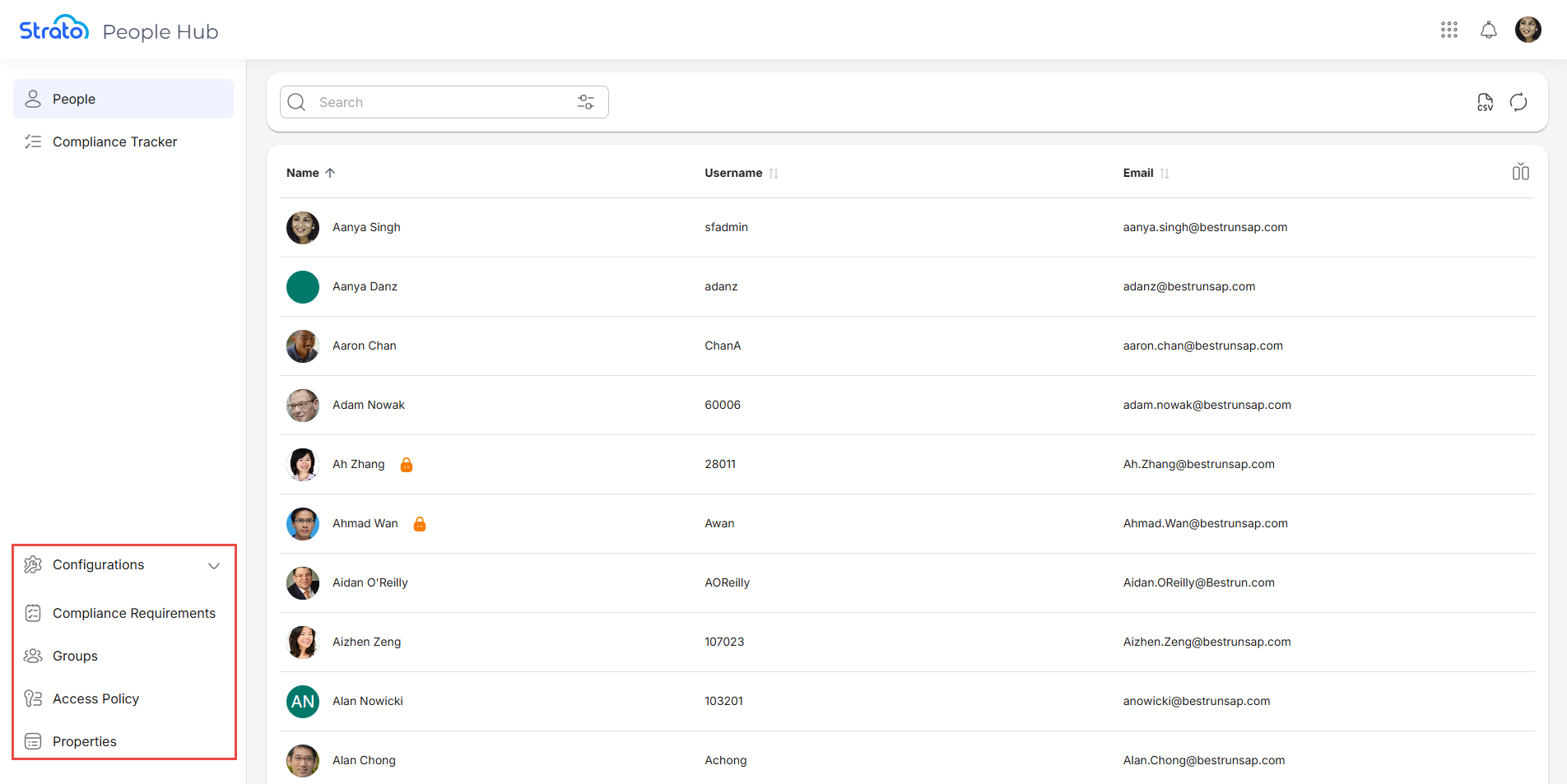The width and height of the screenshot is (1567, 784).
Task: Open Compliance Tracker in the sidebar
Action: click(x=114, y=141)
